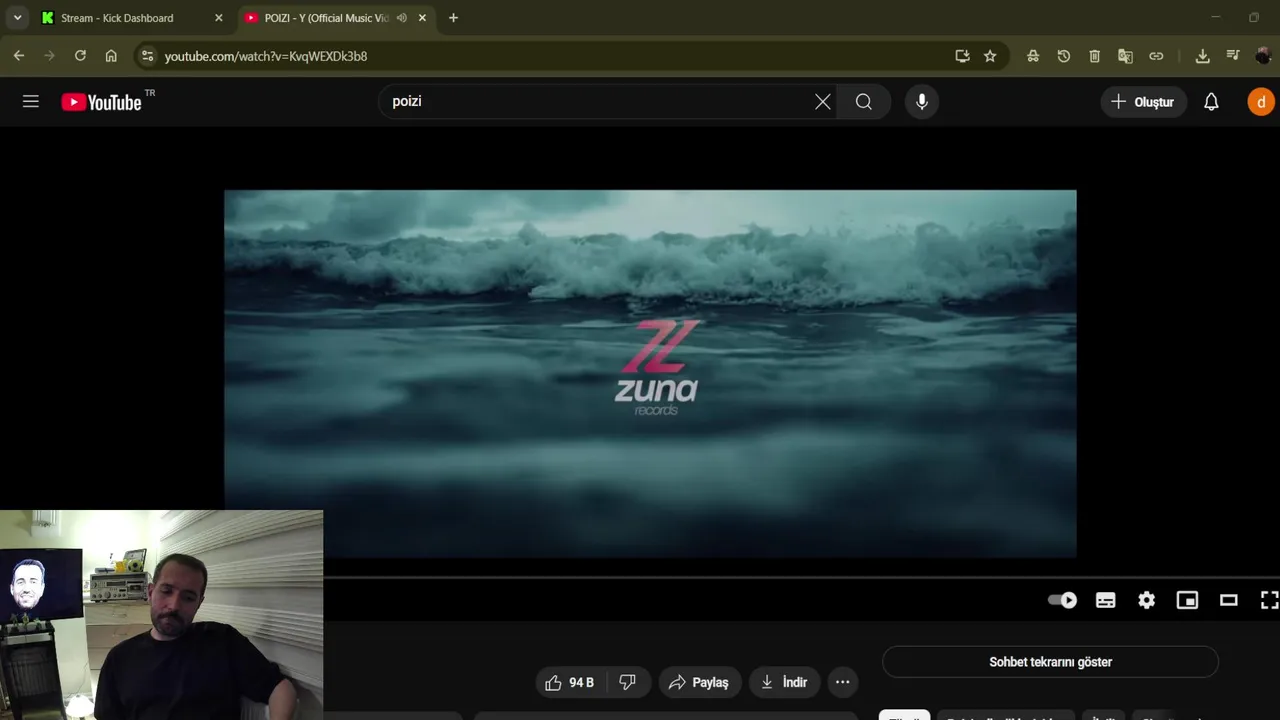Viewport: 1280px width, 720px height.
Task: Open the Oluştur create menu
Action: point(1143,101)
